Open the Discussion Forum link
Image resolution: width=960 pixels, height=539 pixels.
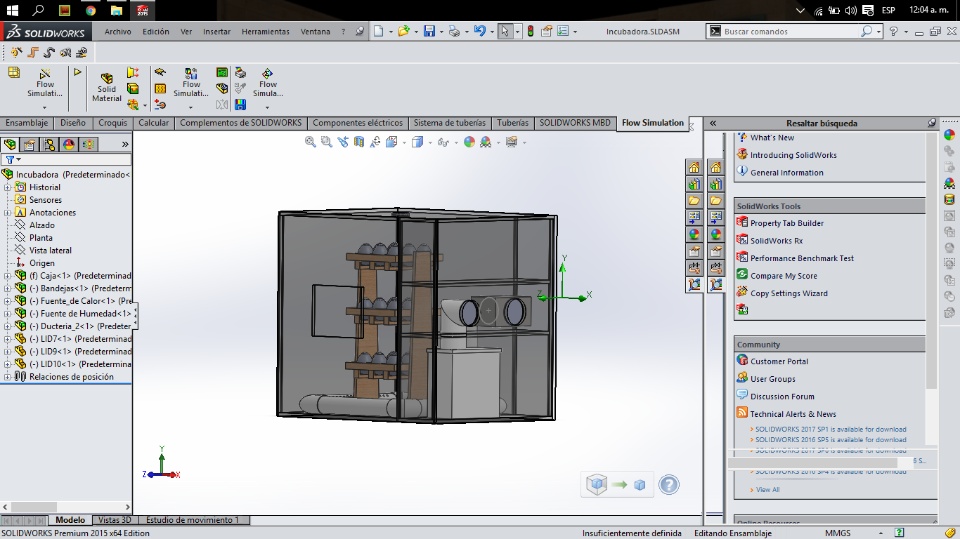pyautogui.click(x=782, y=396)
